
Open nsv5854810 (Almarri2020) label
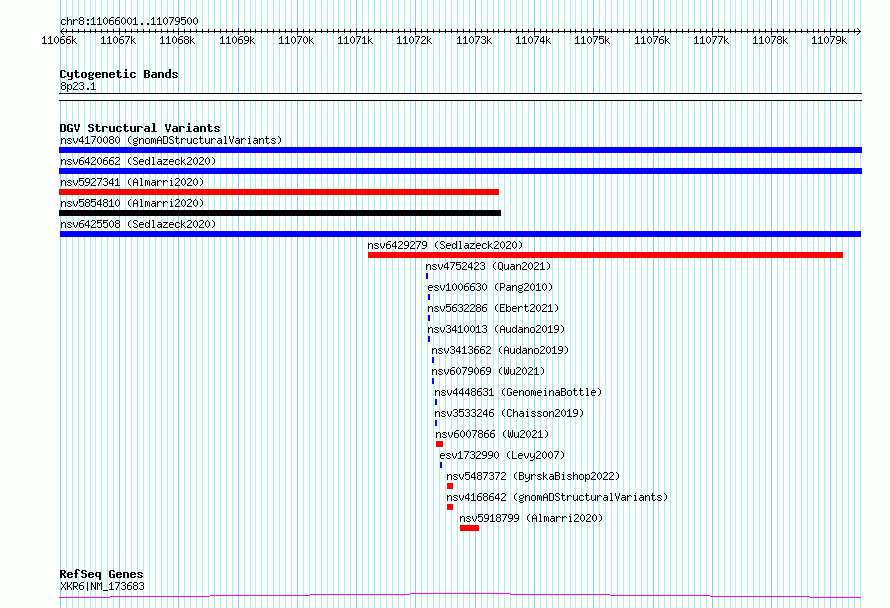point(132,203)
